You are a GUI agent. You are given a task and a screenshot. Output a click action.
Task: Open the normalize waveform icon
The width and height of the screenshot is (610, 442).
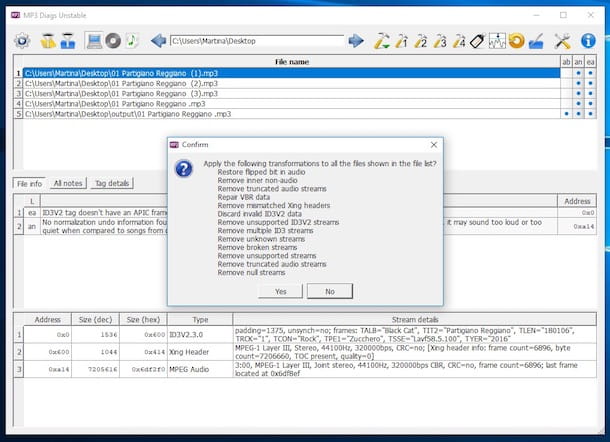point(497,41)
